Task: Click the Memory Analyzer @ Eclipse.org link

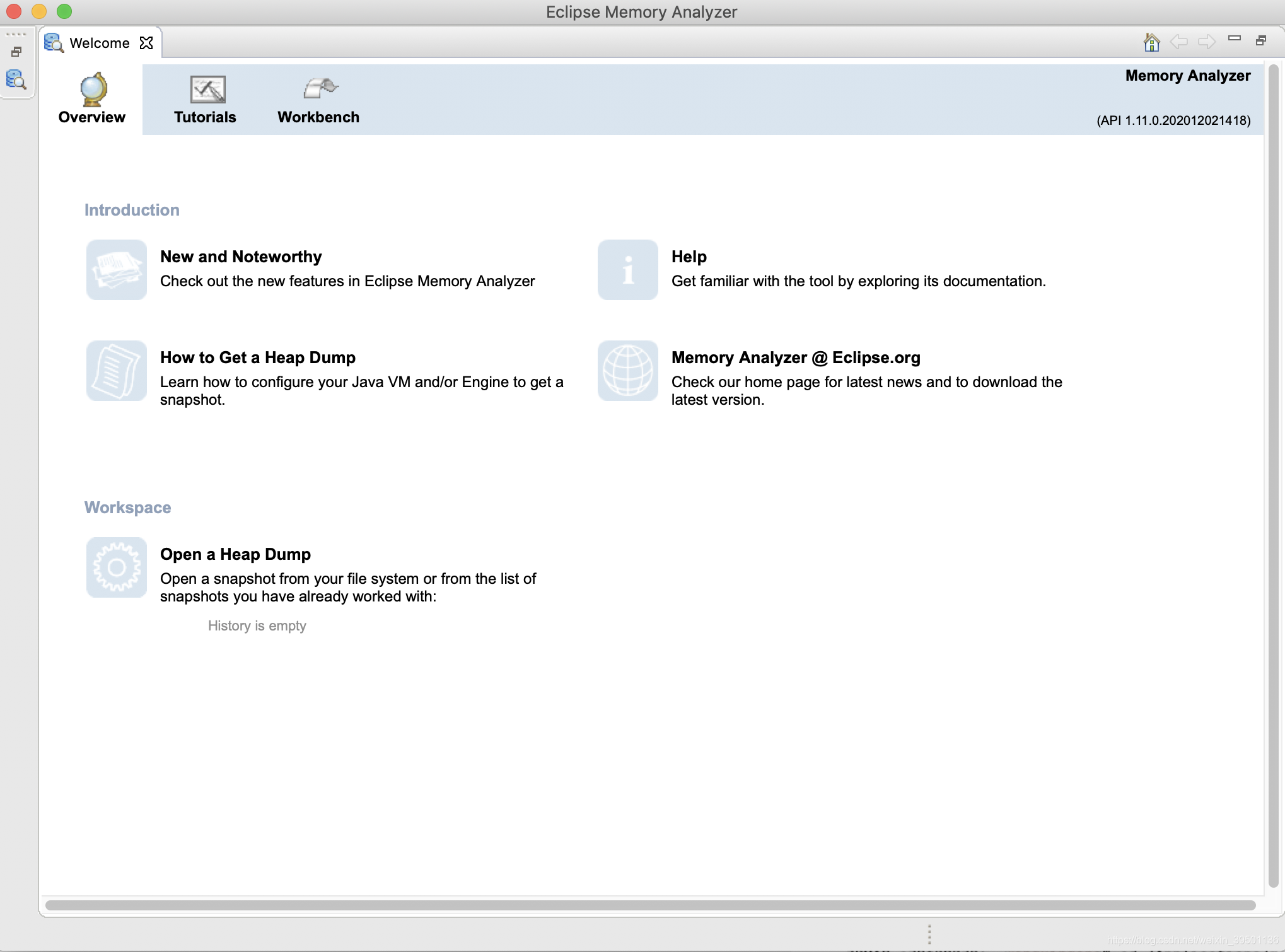Action: click(x=796, y=357)
